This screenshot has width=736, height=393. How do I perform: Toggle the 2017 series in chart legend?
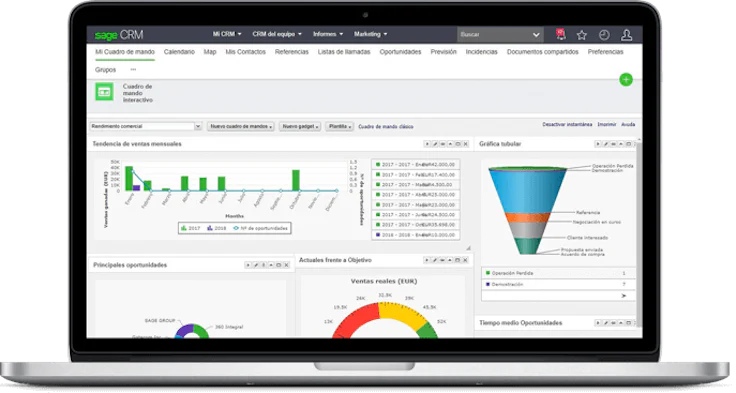[x=191, y=228]
